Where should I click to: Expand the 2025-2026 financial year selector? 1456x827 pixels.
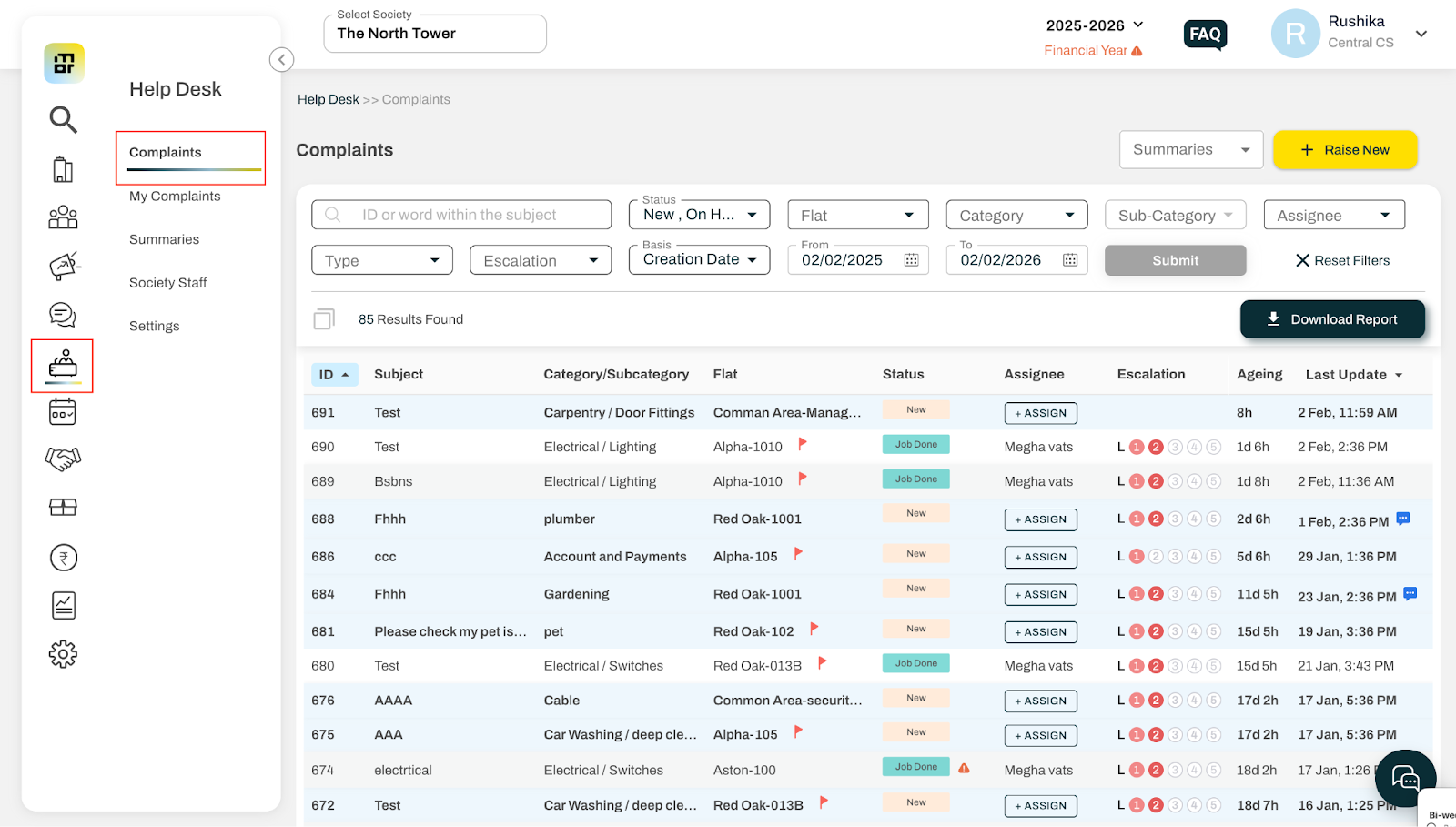1095,25
